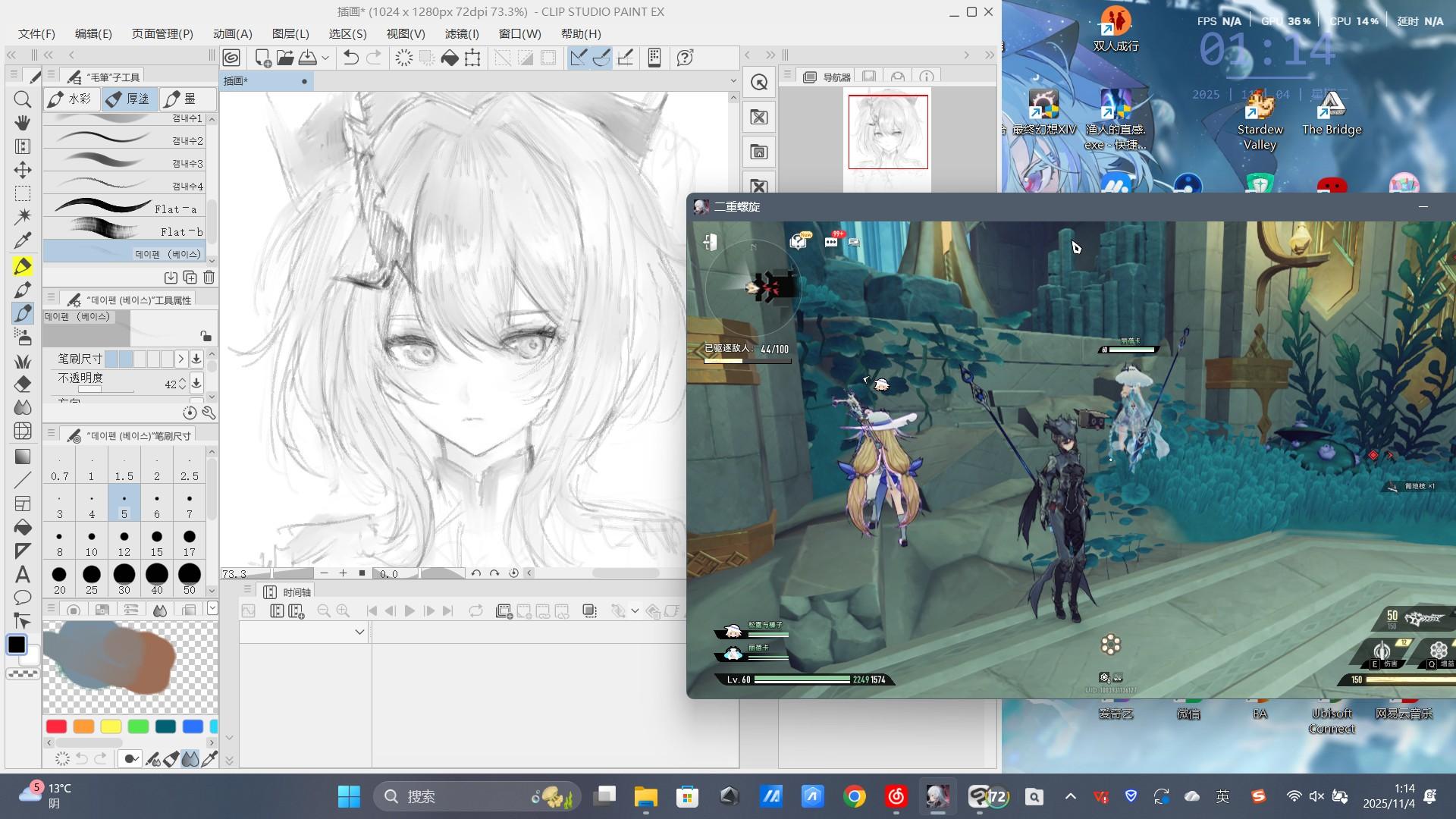Viewport: 1456px width, 819px height.
Task: Delete sub tool with trash icon
Action: pyautogui.click(x=209, y=278)
